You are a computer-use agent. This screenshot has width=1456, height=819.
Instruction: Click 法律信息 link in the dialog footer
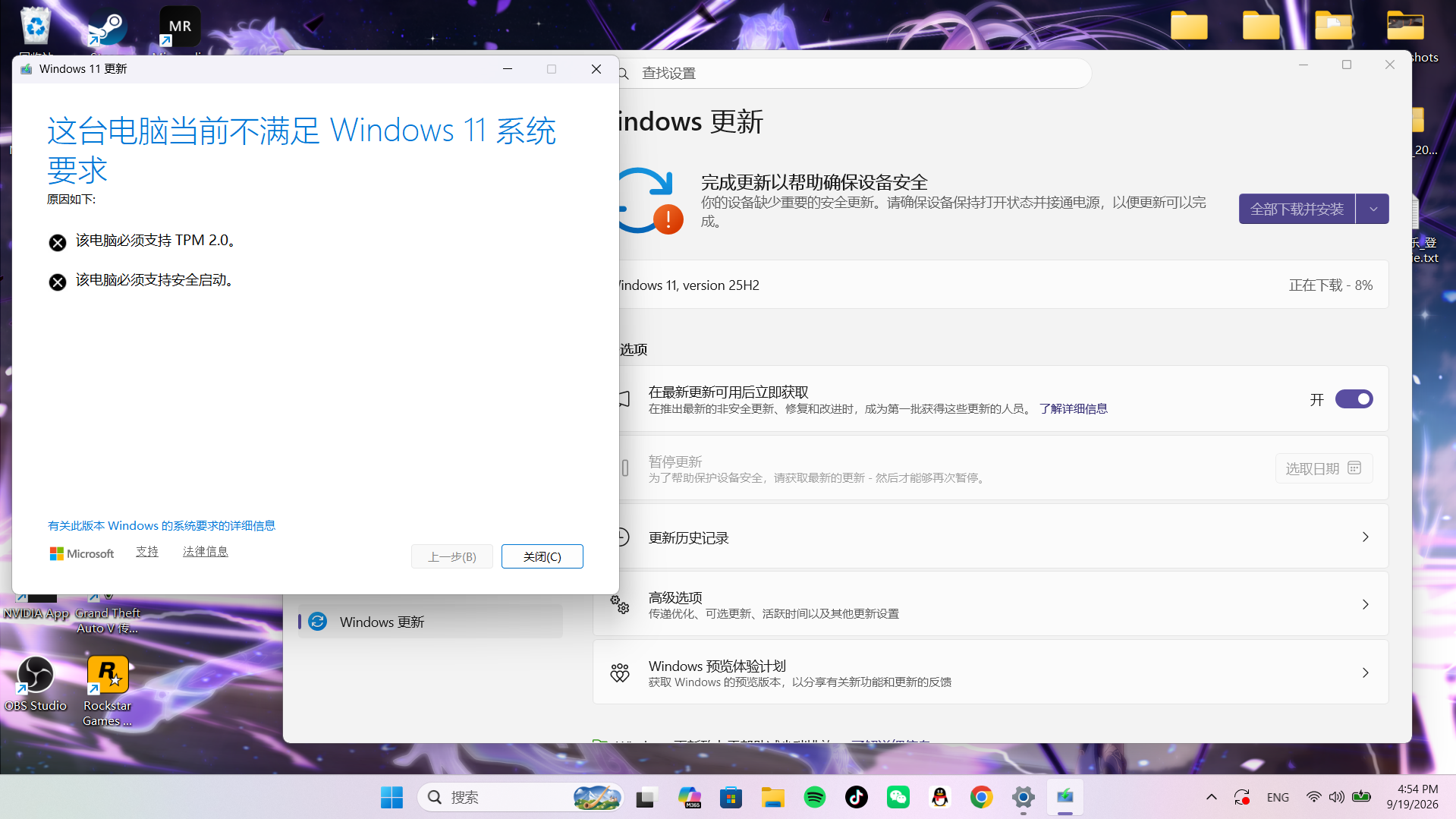point(206,552)
